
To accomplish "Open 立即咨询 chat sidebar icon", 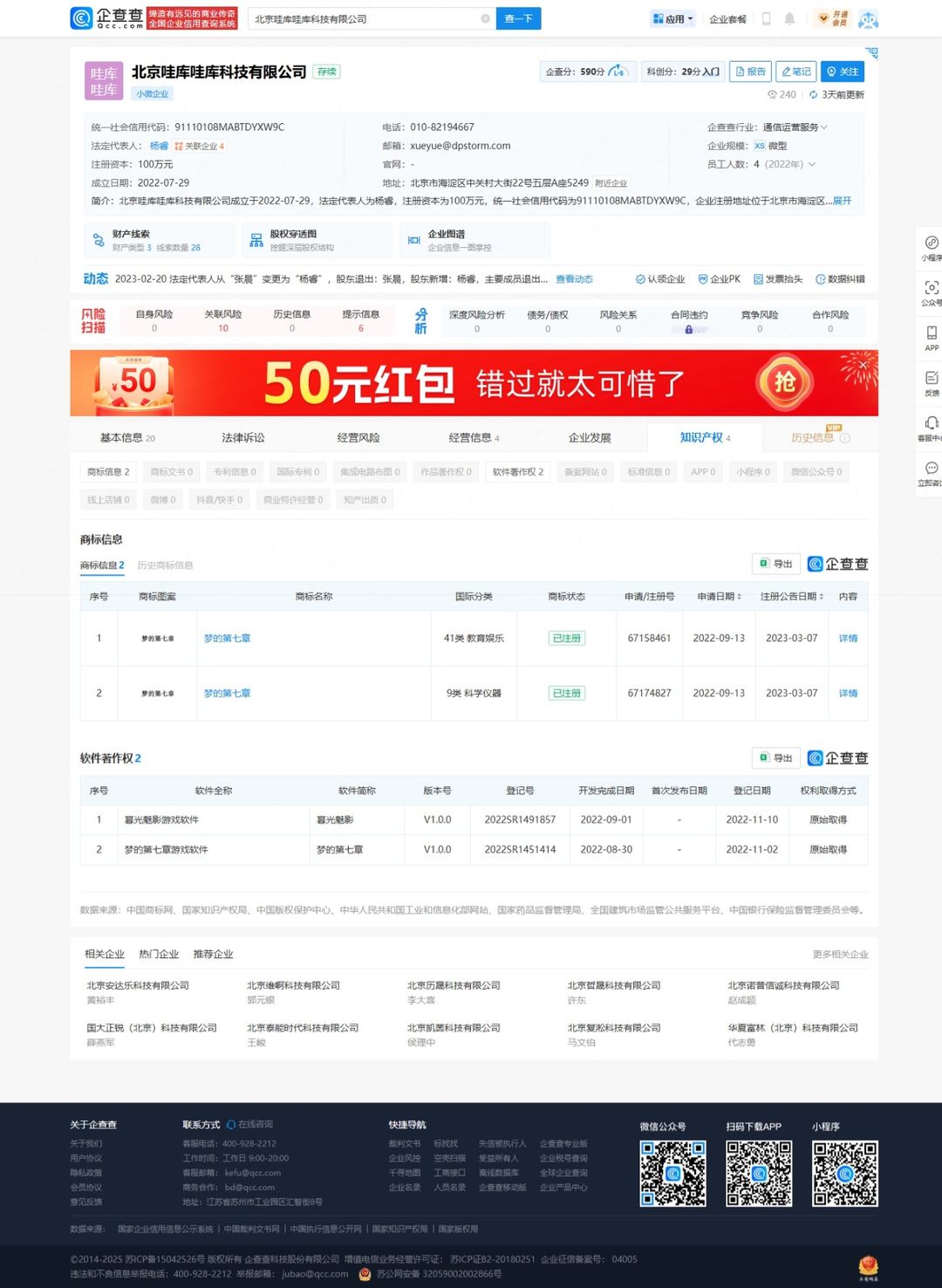I will click(x=932, y=474).
